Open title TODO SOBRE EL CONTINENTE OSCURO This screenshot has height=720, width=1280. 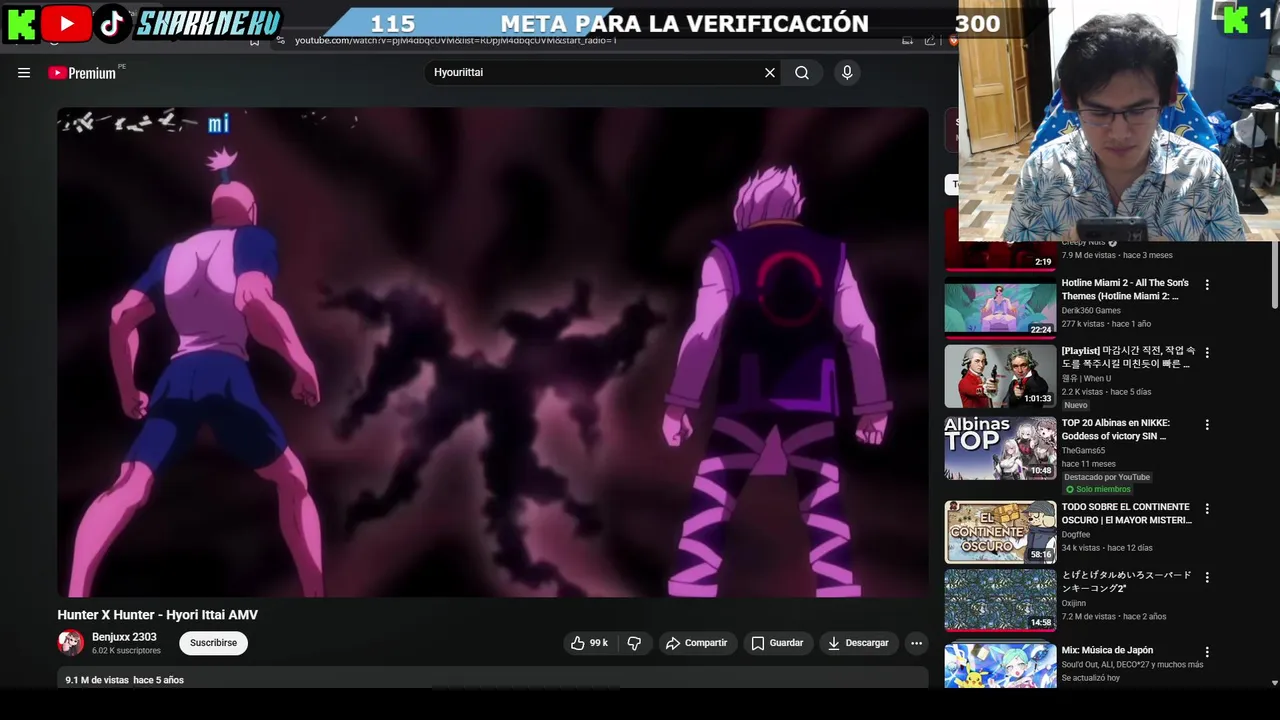(1127, 514)
